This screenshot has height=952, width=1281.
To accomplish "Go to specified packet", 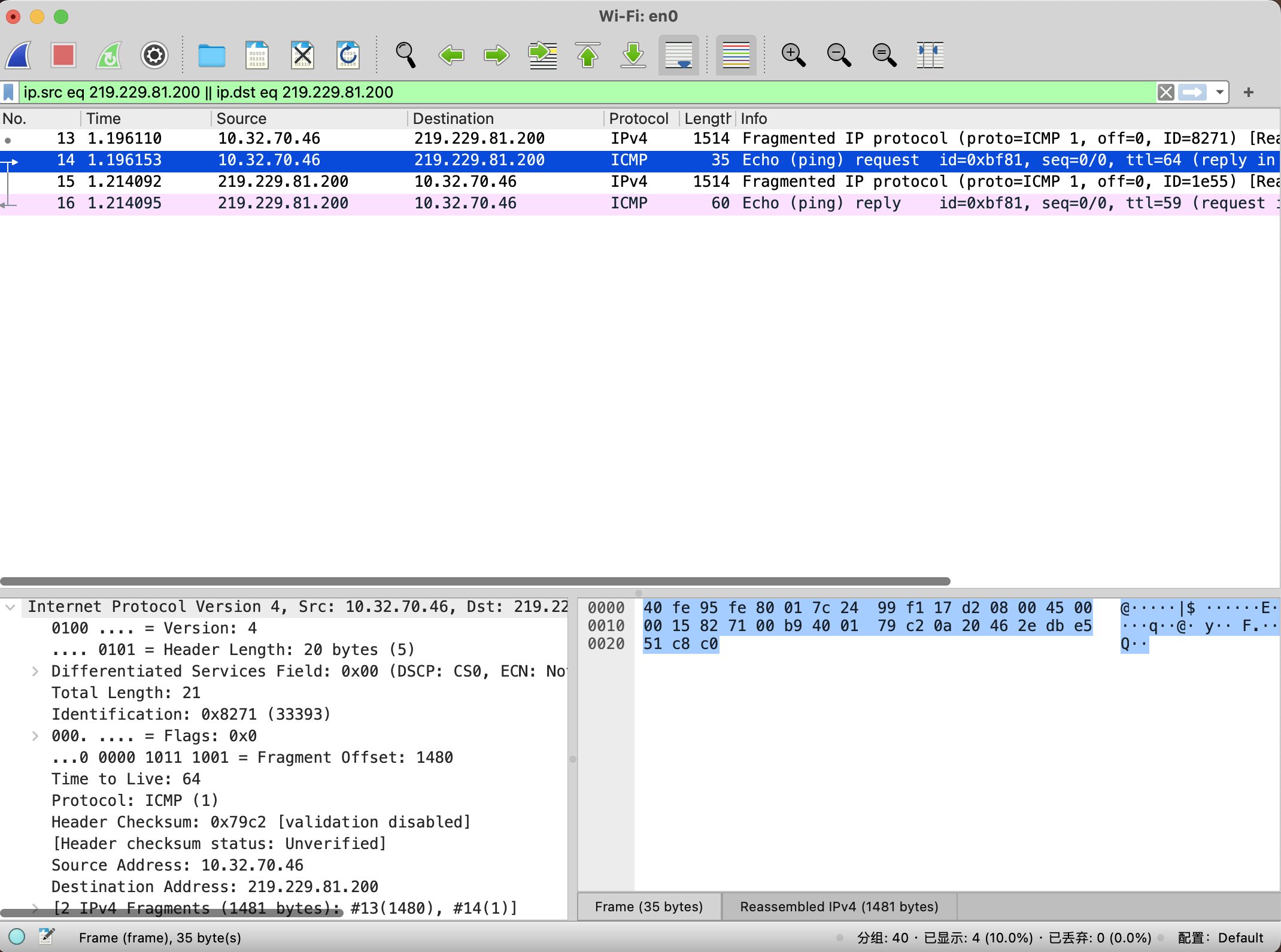I will (542, 55).
